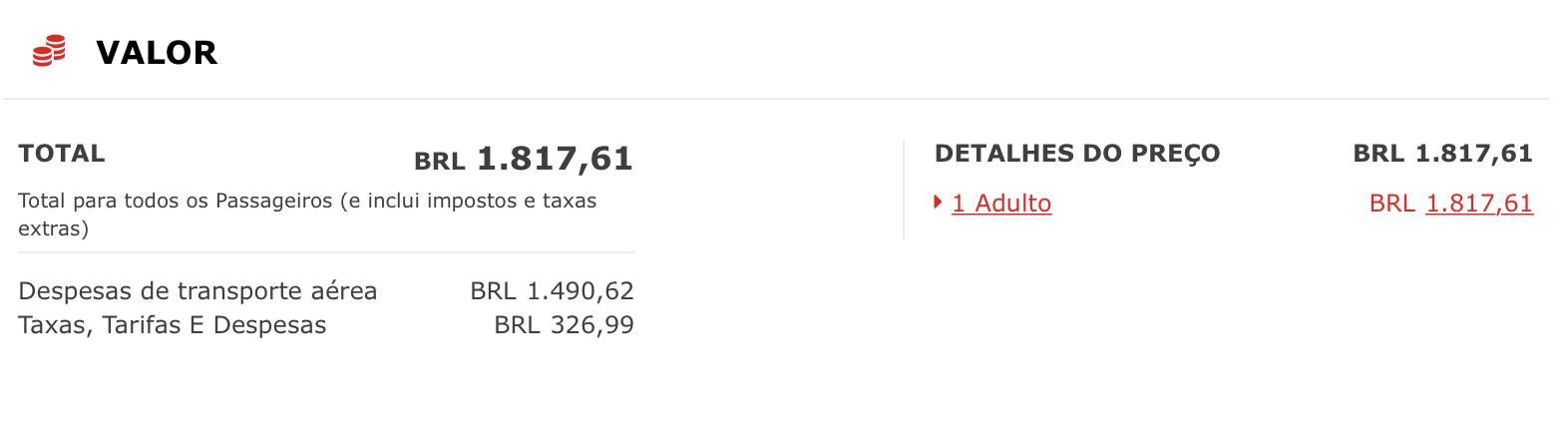Screen dimensions: 1568x435
Task: Expand the red triangle next to 1 Adulto
Action: (938, 203)
